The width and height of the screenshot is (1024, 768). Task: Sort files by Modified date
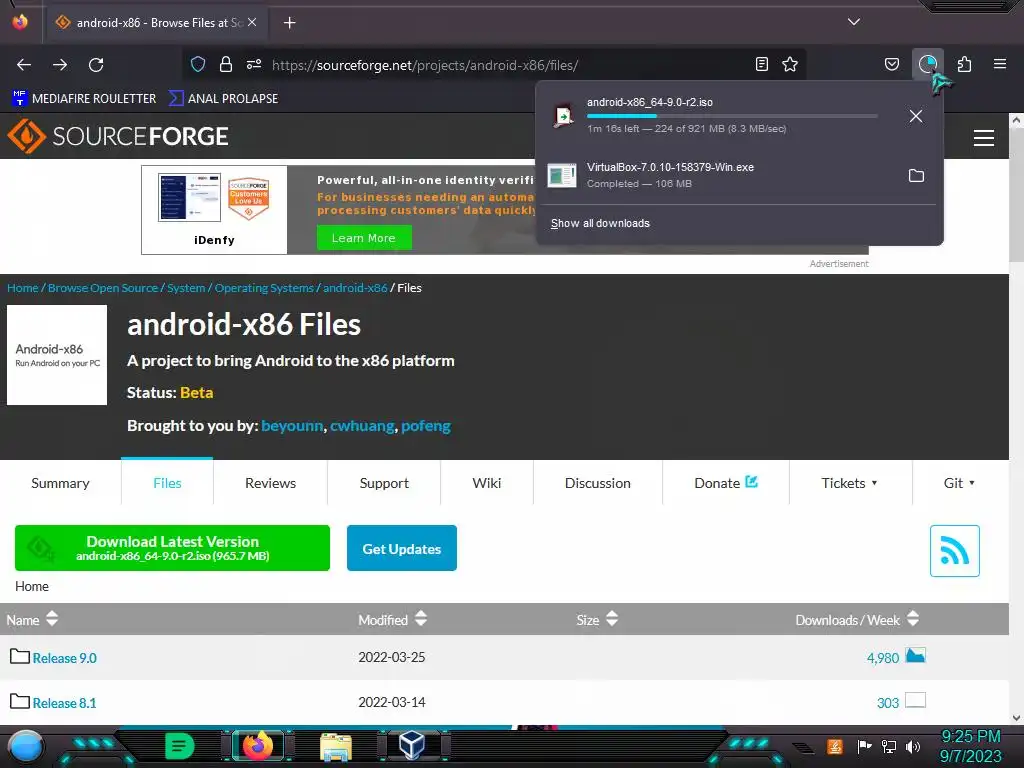pyautogui.click(x=392, y=619)
